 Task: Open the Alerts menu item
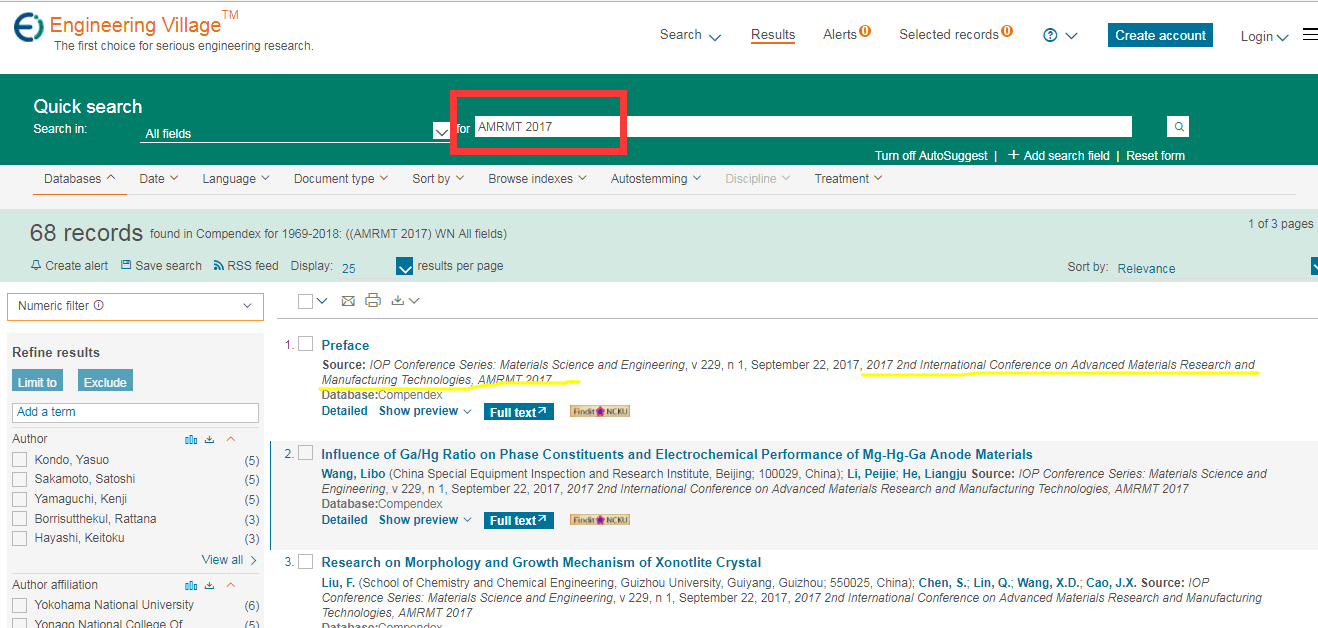[840, 35]
